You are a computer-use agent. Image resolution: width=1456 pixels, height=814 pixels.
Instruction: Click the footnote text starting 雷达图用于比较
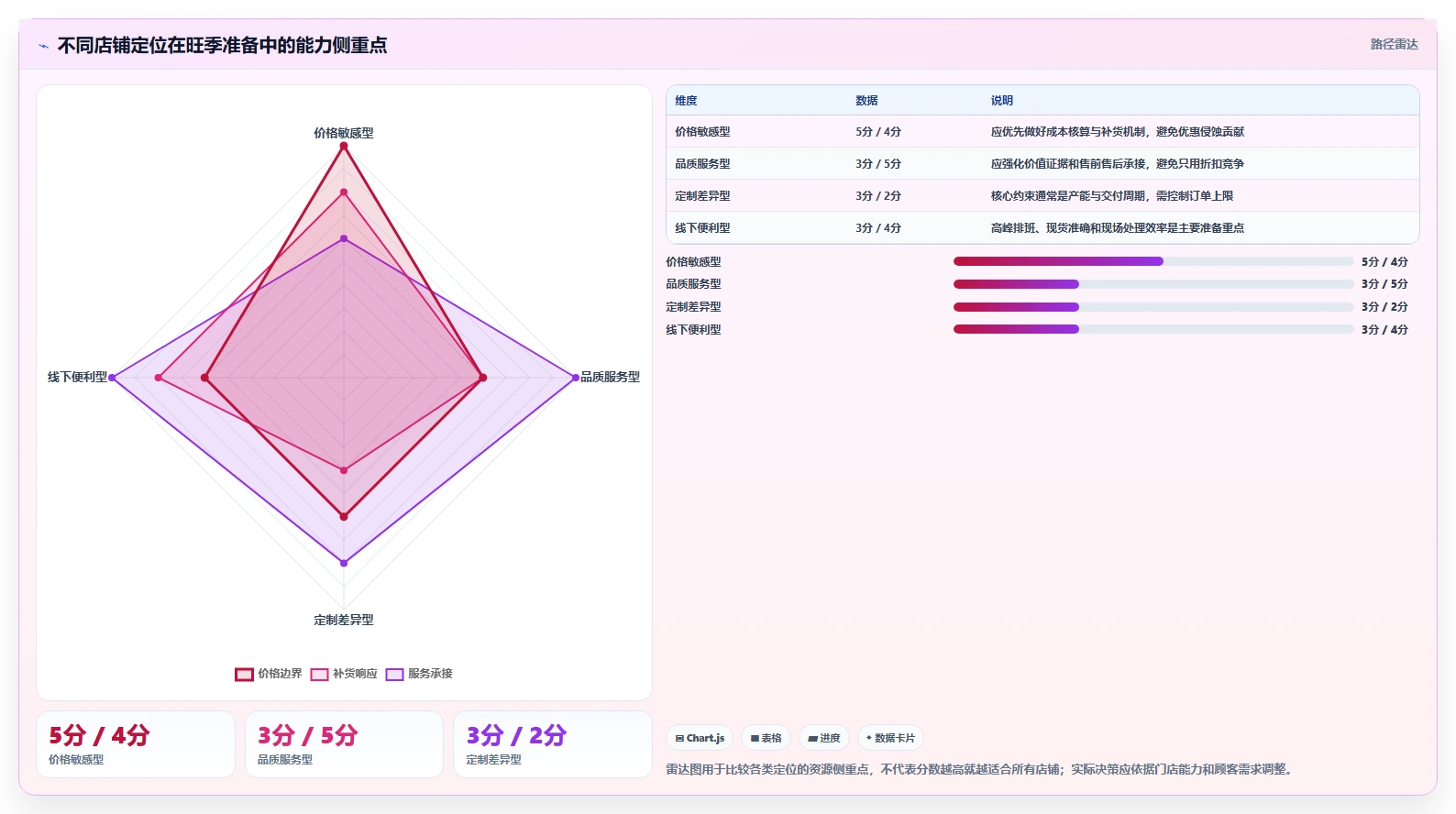[980, 769]
